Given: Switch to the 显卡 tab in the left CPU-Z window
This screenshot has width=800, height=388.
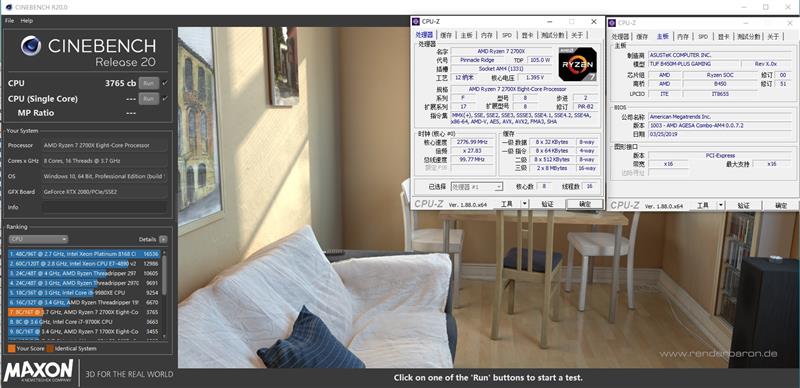Looking at the screenshot, I should pos(527,35).
